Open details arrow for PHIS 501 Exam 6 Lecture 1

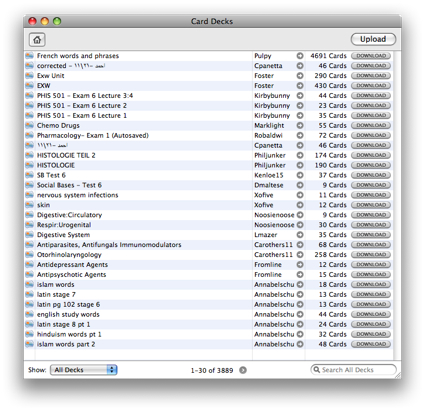[300, 115]
